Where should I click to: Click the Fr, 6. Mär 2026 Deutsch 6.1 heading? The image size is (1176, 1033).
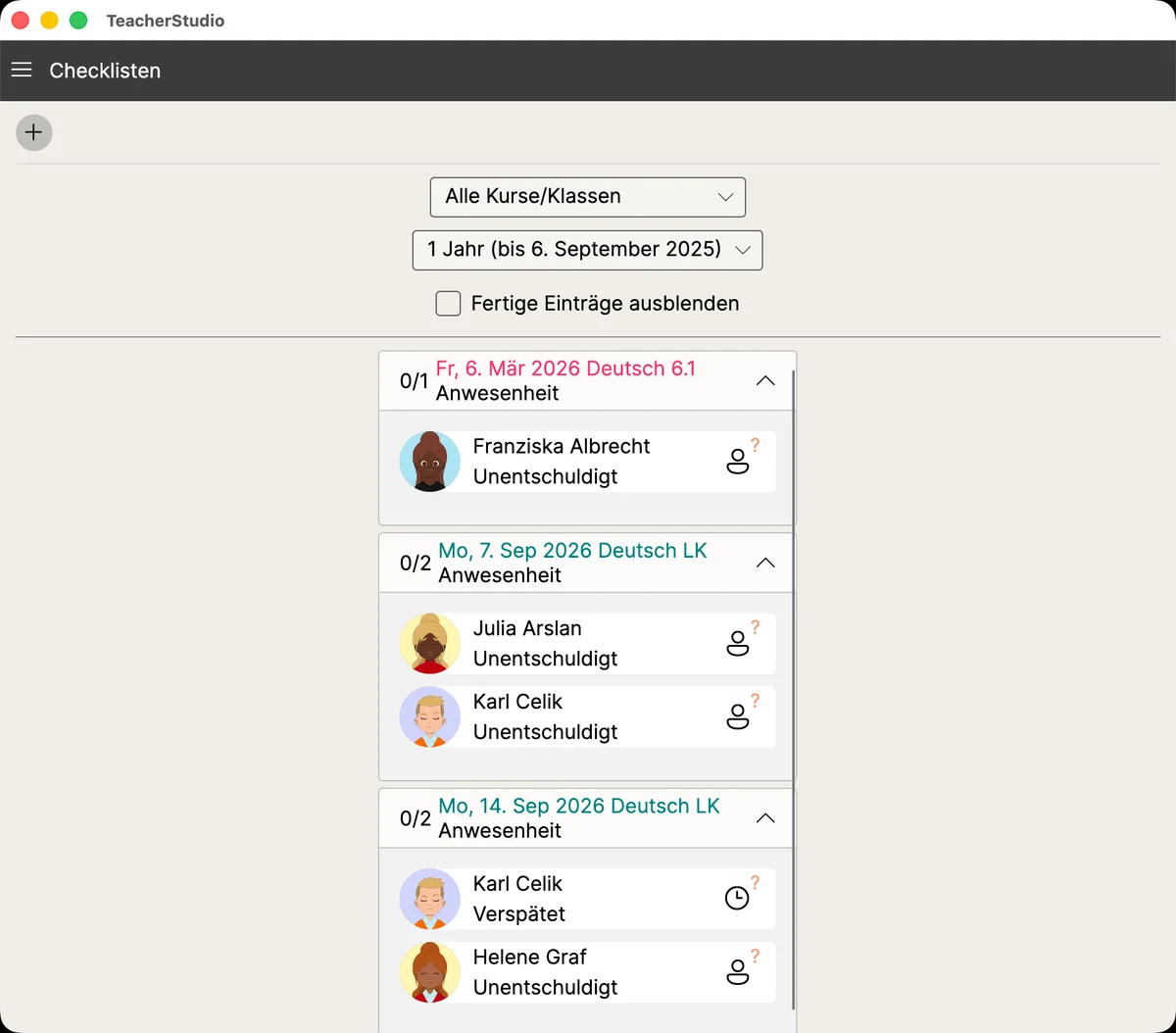565,369
